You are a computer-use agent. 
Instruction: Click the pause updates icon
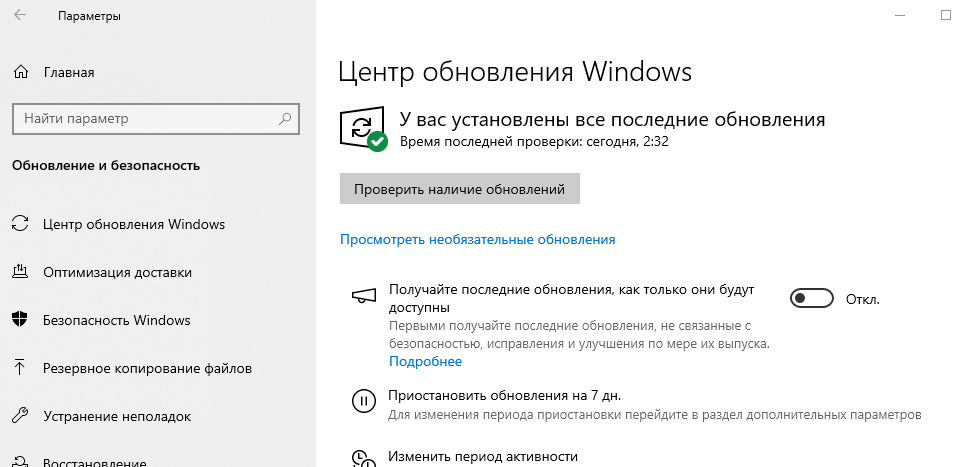tap(364, 400)
